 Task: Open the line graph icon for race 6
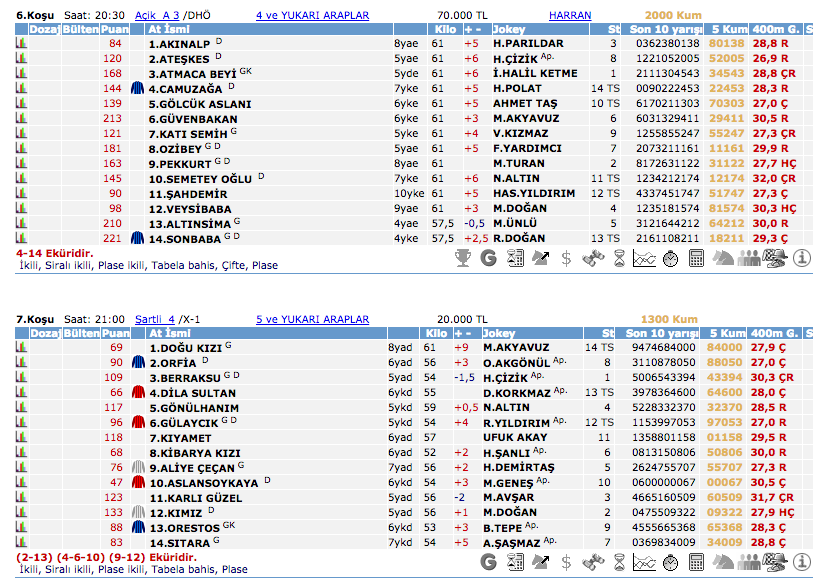click(x=645, y=258)
